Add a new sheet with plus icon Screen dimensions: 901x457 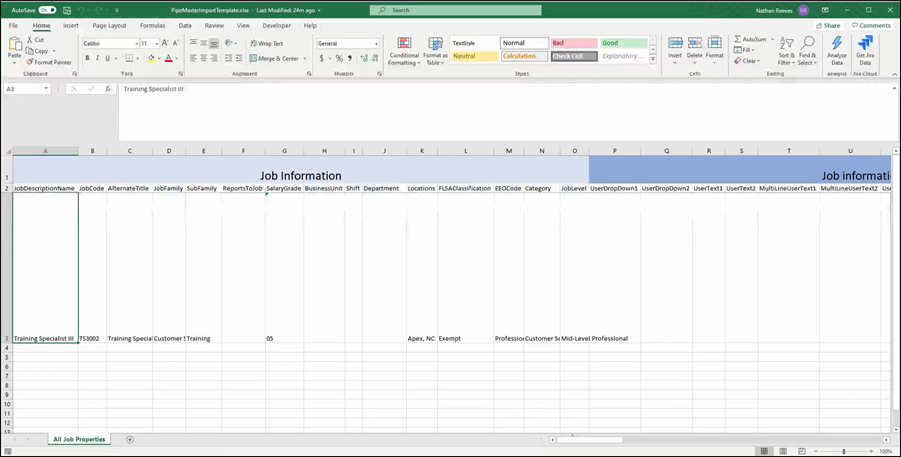[130, 439]
